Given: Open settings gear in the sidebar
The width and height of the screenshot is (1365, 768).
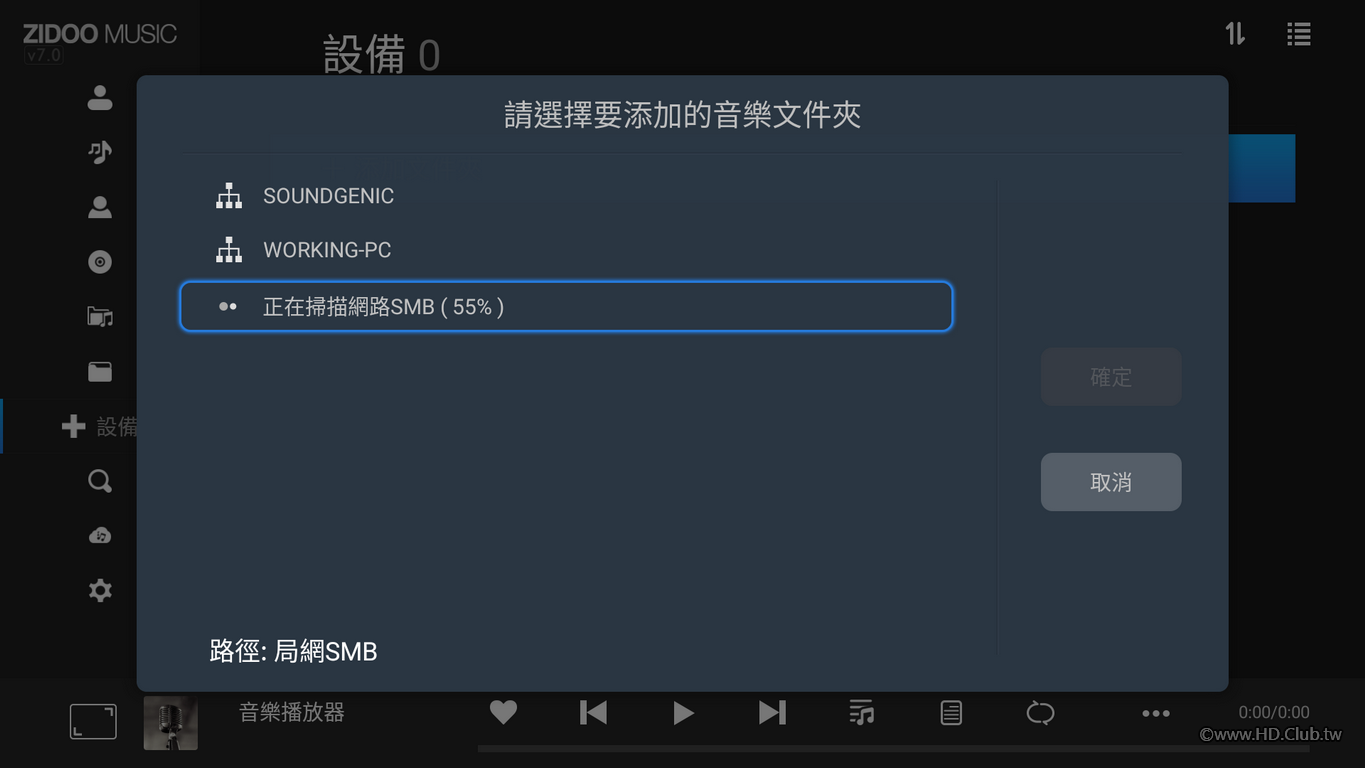Looking at the screenshot, I should pyautogui.click(x=100, y=590).
